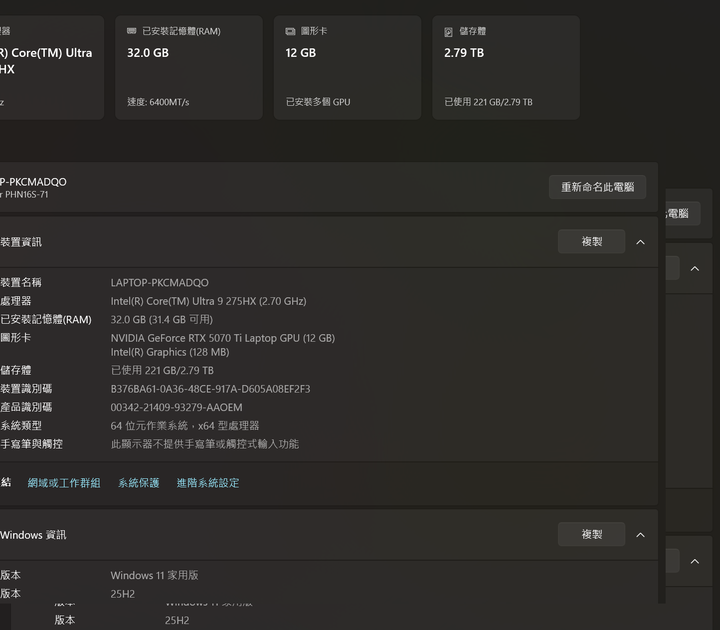
Task: Select device ID B376BA61-0A36 value
Action: [x=210, y=389]
